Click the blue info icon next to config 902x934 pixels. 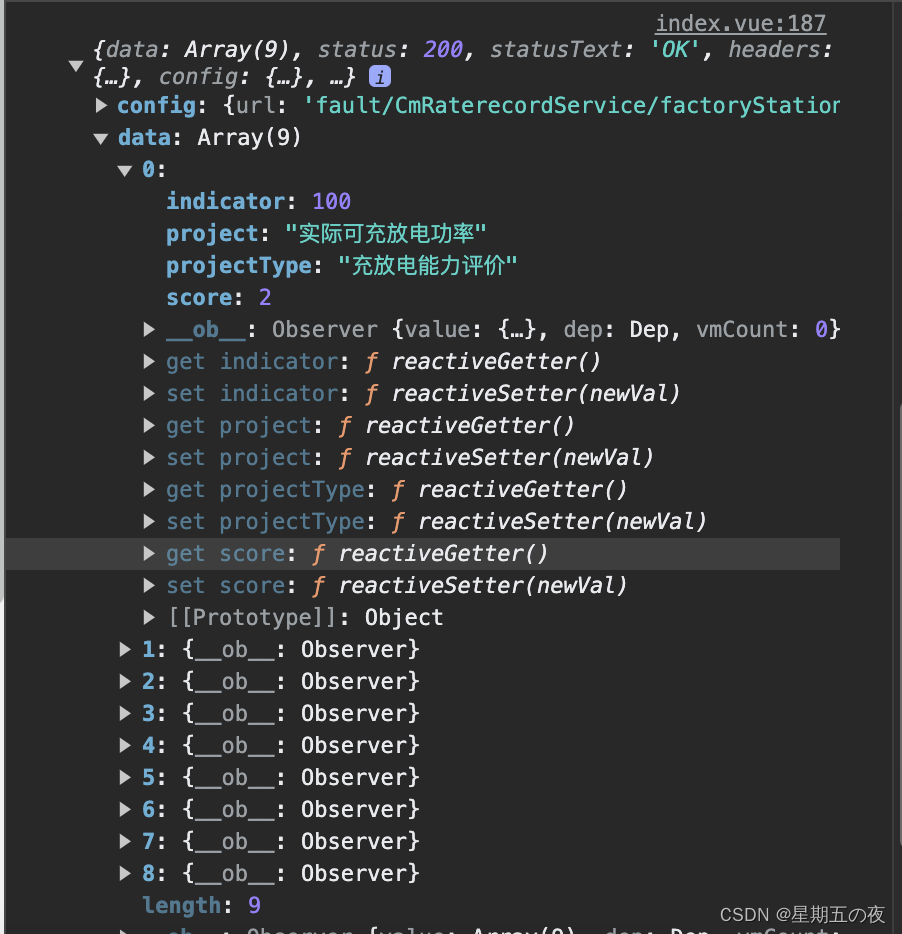[380, 76]
